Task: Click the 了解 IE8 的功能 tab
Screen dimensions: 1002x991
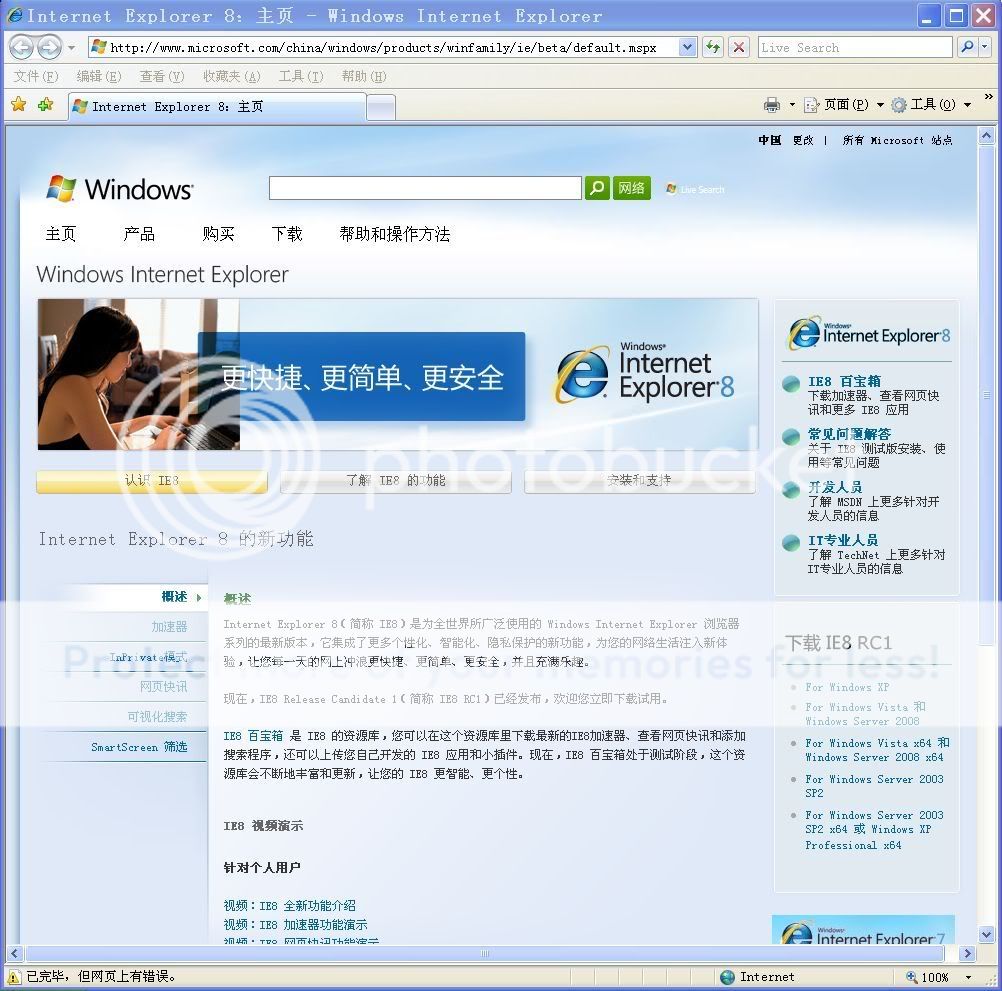Action: click(x=396, y=481)
